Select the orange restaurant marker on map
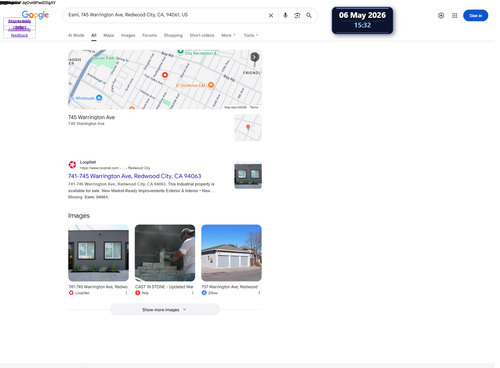 [x=211, y=85]
